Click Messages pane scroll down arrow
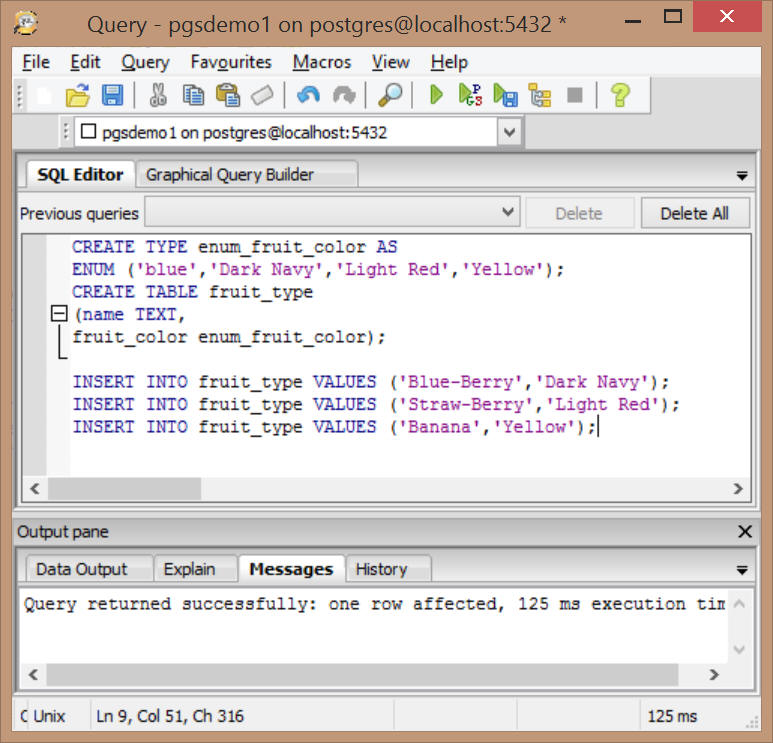773x743 pixels. click(x=739, y=649)
